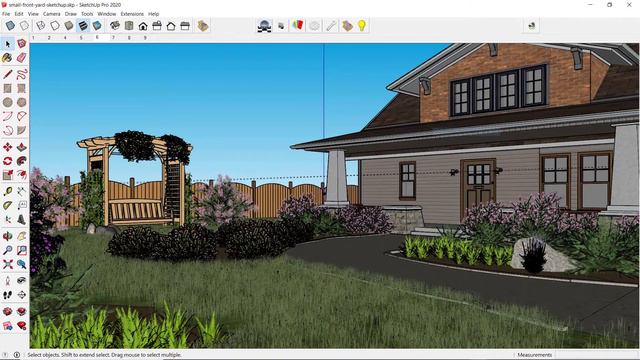Activate the Push/Pull tool
640x360 pixels.
click(x=22, y=147)
